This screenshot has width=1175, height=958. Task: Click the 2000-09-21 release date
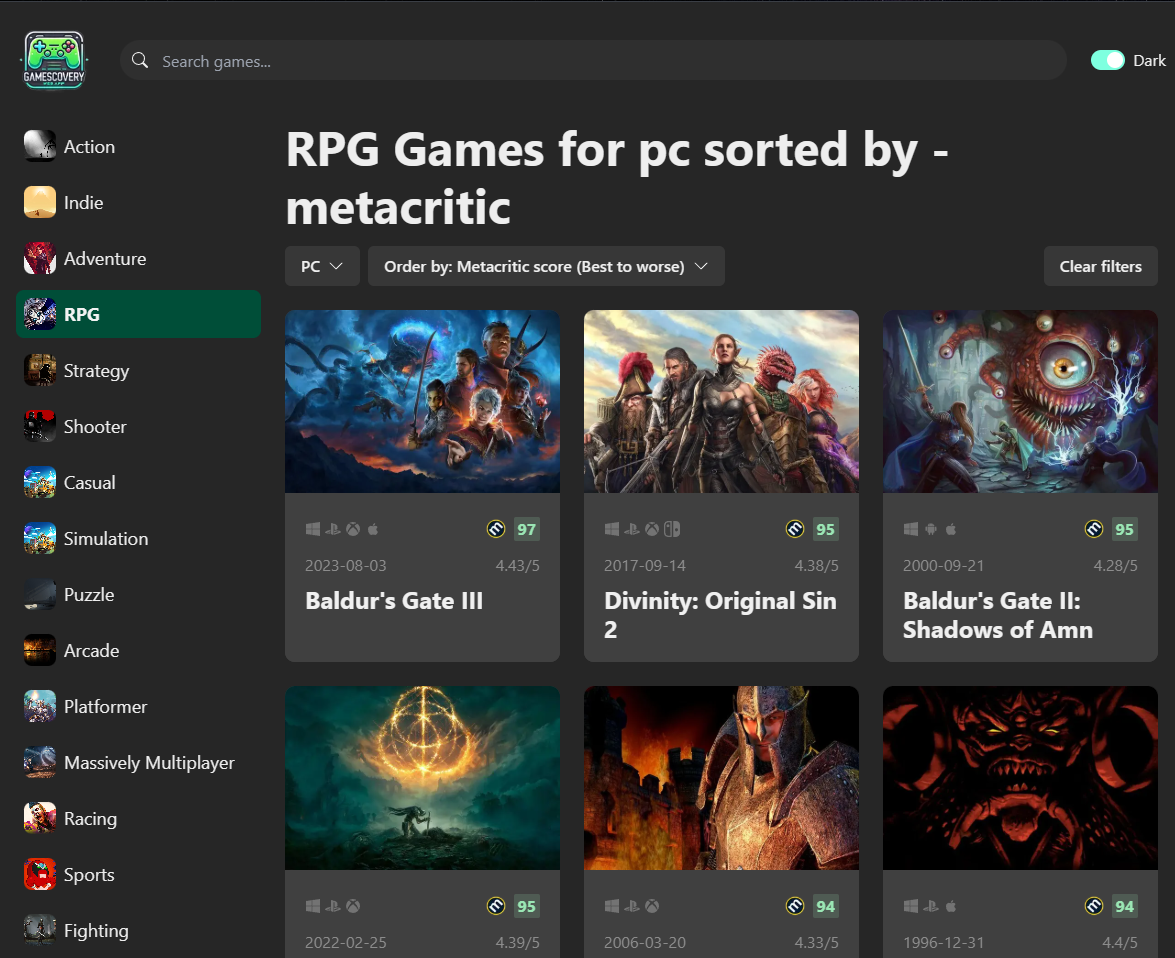(943, 566)
